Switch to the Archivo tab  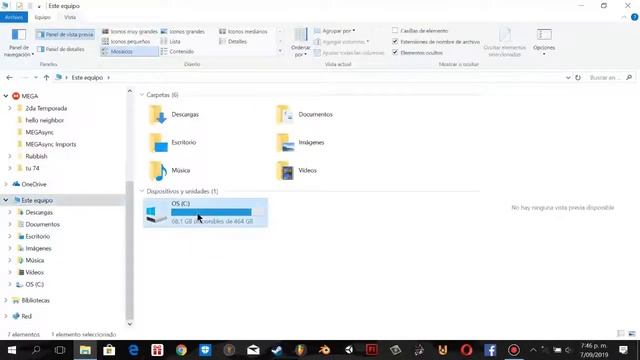tap(14, 17)
